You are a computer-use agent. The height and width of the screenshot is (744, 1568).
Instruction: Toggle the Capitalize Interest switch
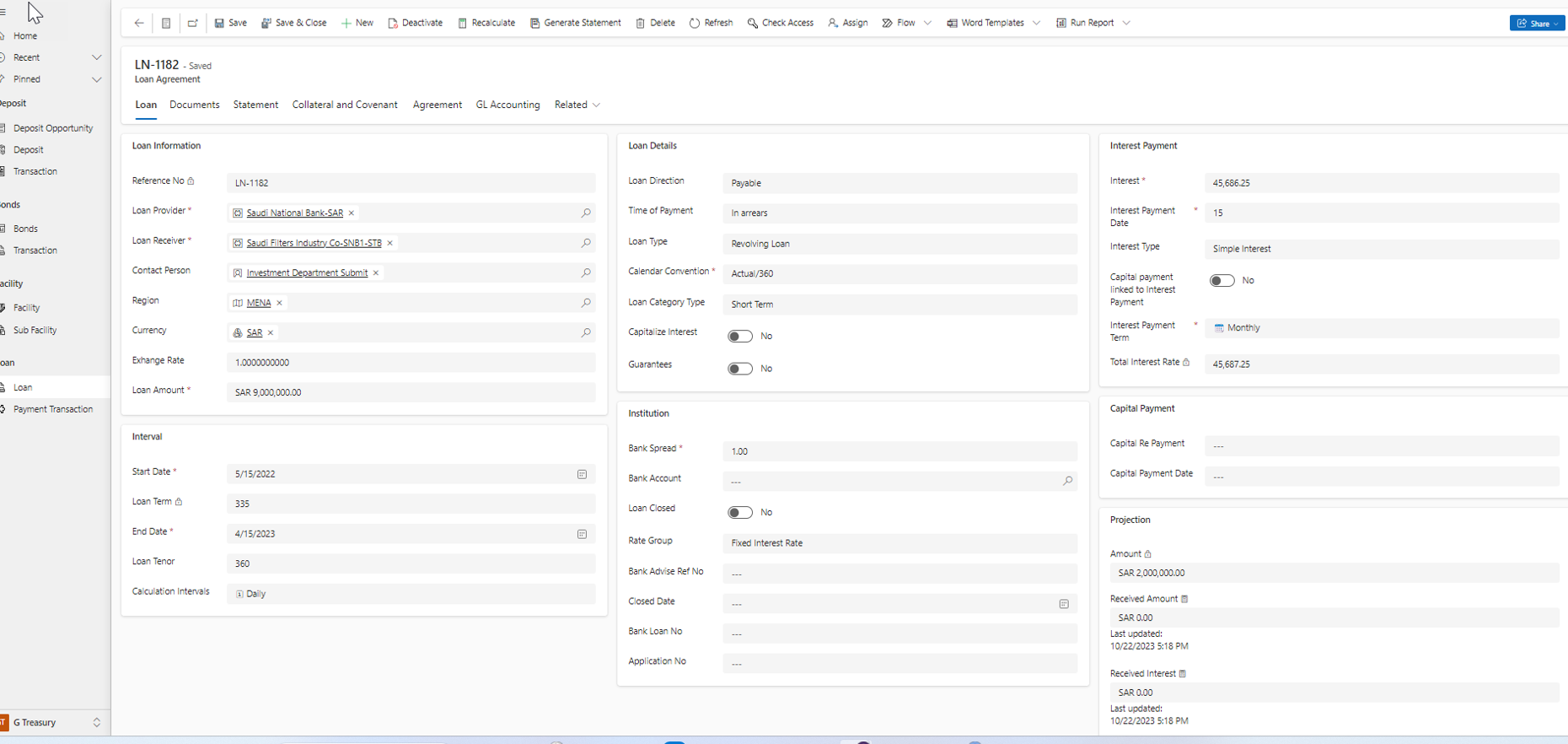[x=740, y=336]
